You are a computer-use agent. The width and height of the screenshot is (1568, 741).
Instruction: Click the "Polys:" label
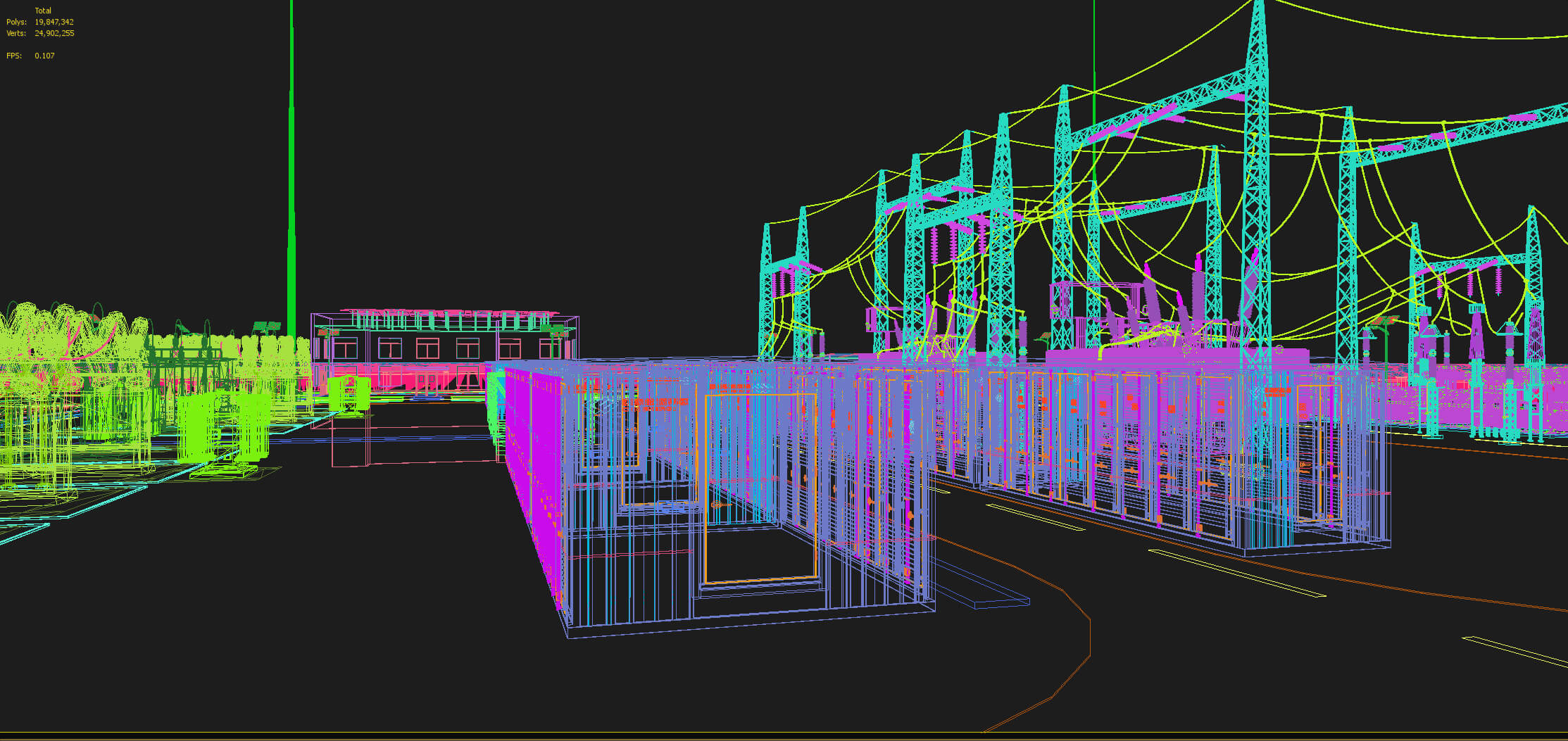coord(17,22)
